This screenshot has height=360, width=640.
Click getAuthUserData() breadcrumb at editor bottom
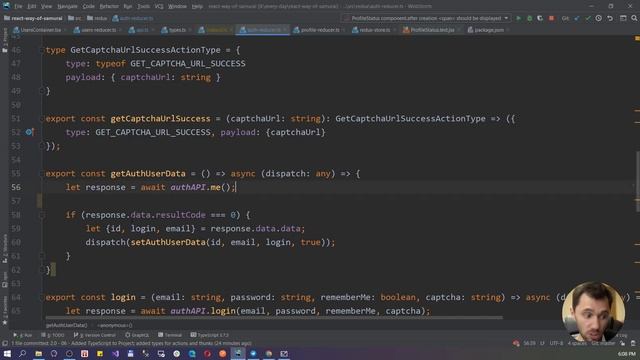(67, 325)
